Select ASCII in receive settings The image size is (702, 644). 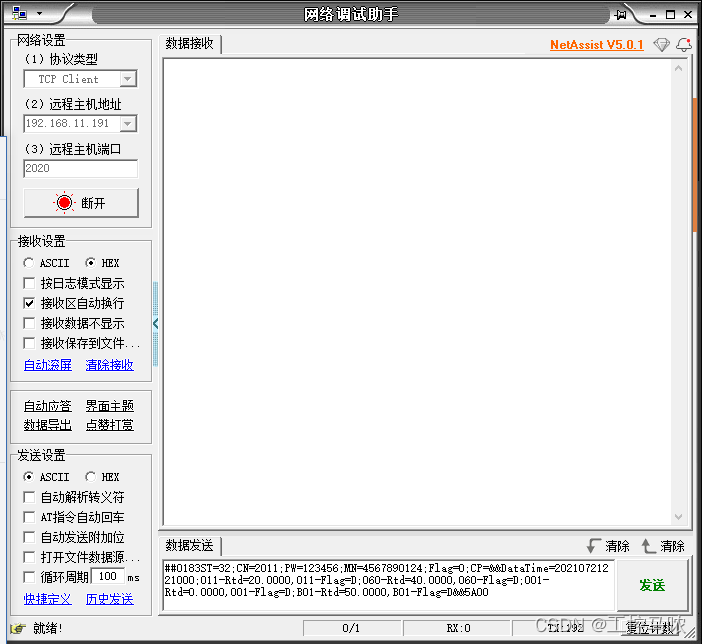click(x=46, y=263)
